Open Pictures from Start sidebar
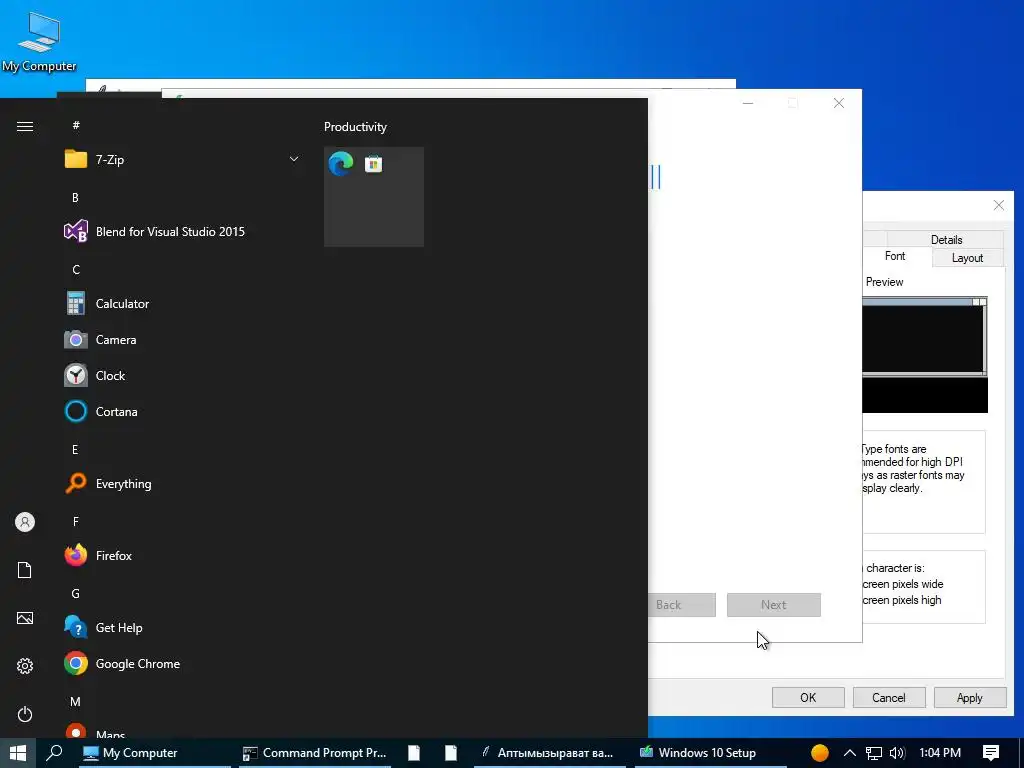1024x768 pixels. coord(25,618)
